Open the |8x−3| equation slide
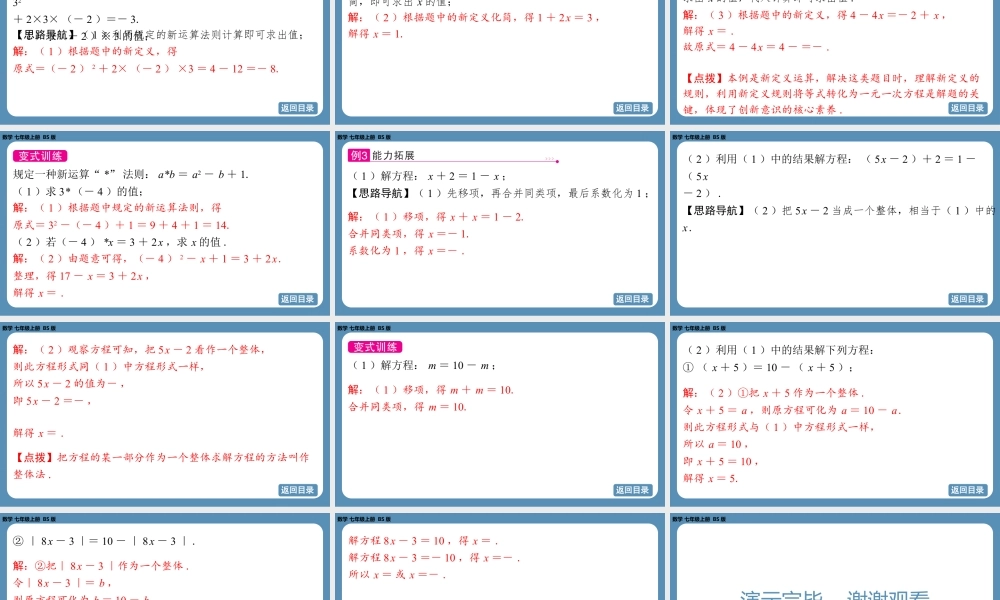 tap(166, 565)
